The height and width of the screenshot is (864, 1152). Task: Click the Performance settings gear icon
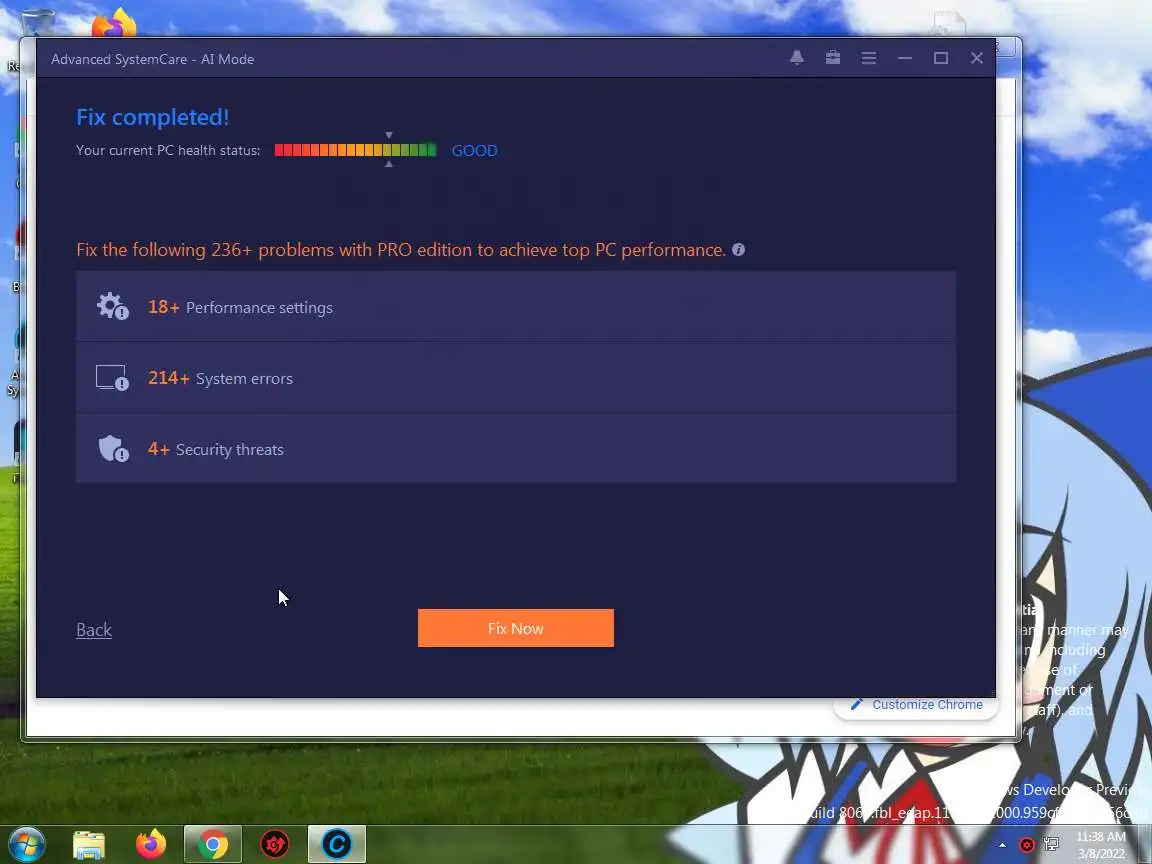[x=112, y=306]
